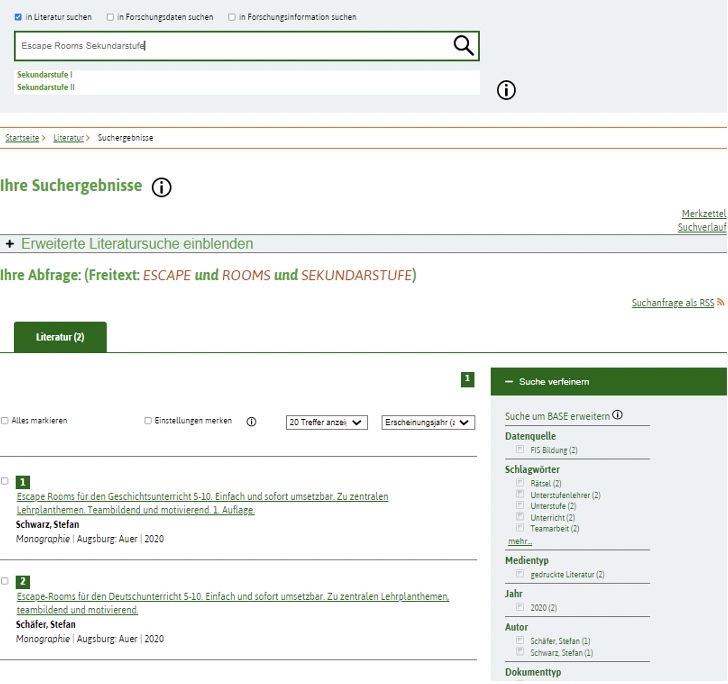Click info icon next to Ihre Suchergebnisse
Viewport: 728px width, 684px height.
pyautogui.click(x=162, y=187)
